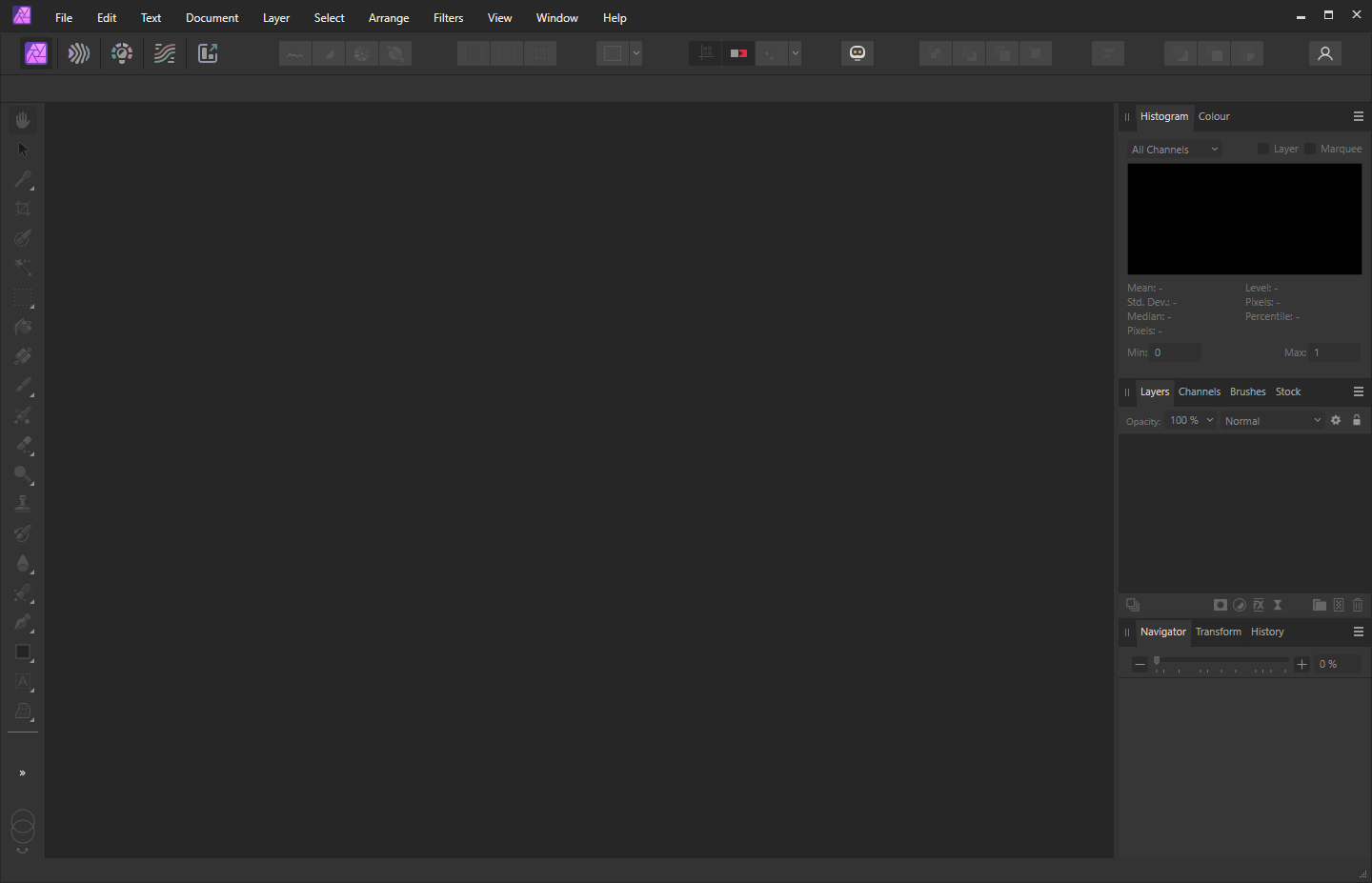This screenshot has width=1372, height=883.
Task: Open the All Channels dropdown
Action: tap(1174, 149)
